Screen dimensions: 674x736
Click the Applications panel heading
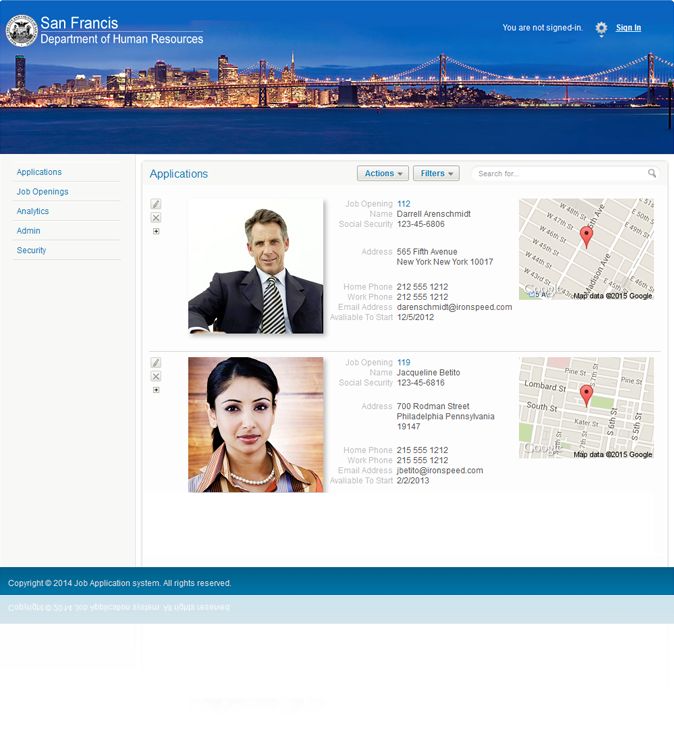[179, 174]
